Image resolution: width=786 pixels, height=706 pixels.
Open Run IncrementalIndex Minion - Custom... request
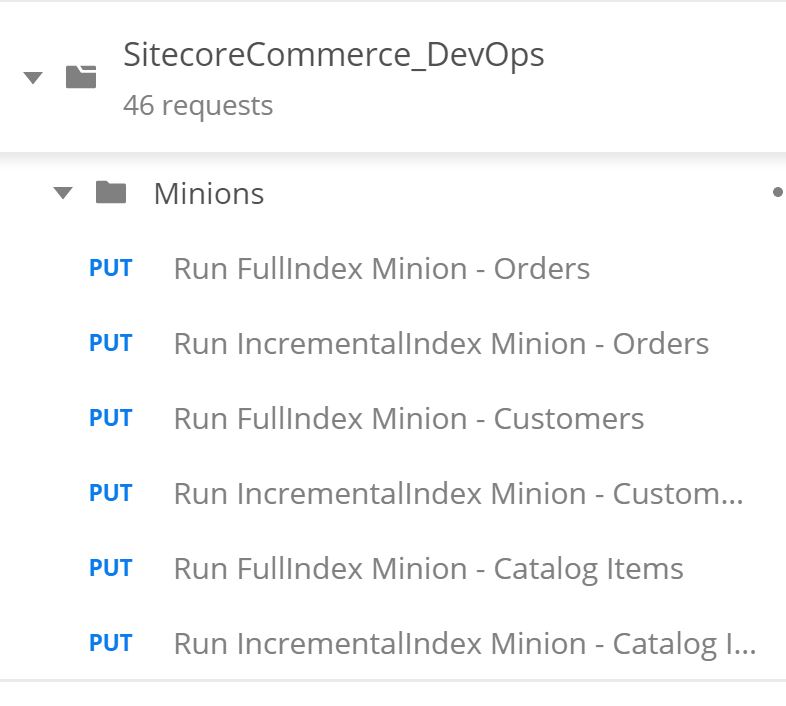458,494
